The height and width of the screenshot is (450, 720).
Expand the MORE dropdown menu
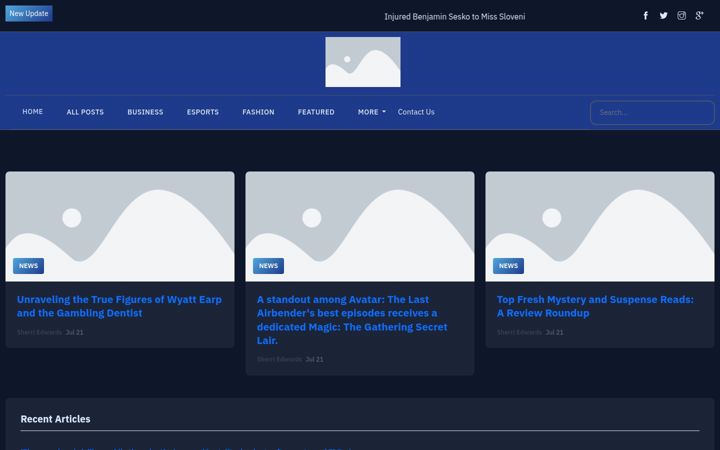click(371, 112)
